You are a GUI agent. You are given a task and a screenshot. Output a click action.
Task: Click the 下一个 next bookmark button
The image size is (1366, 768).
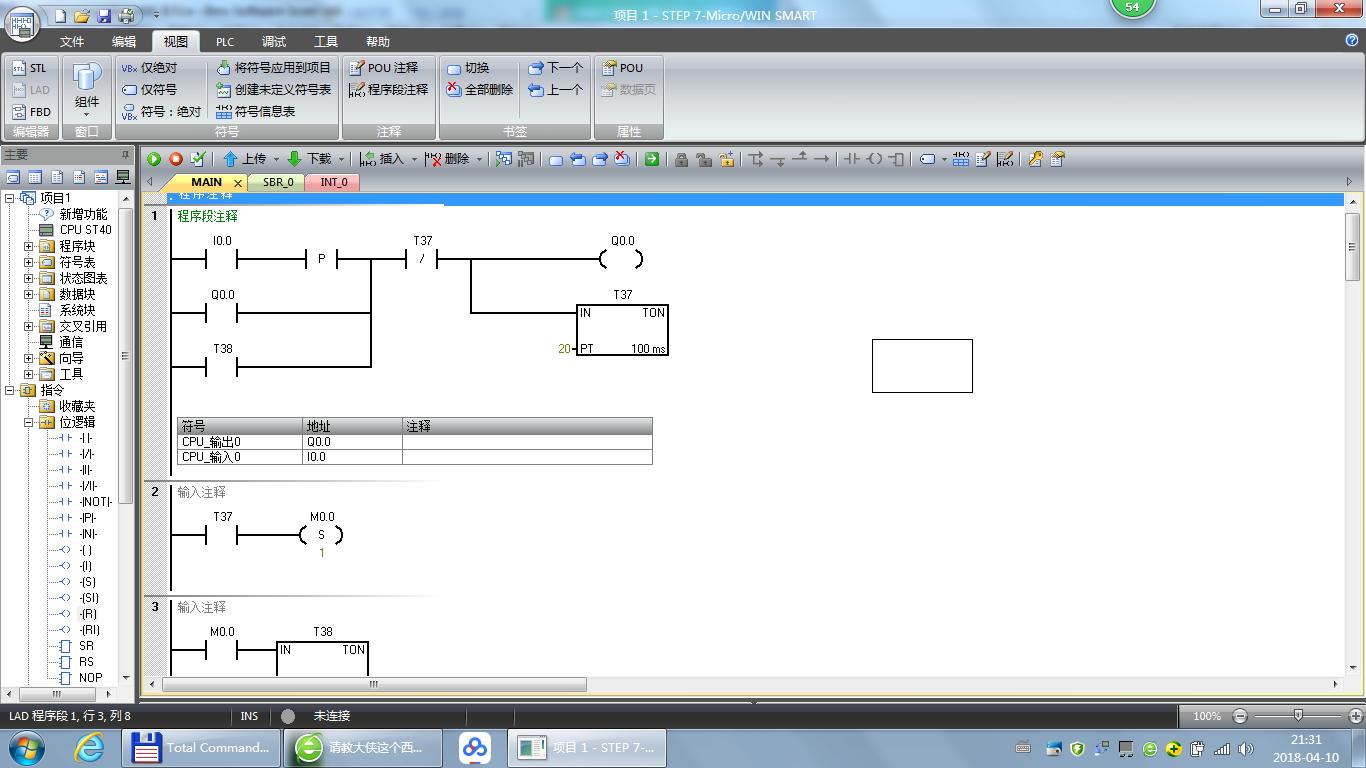point(556,68)
